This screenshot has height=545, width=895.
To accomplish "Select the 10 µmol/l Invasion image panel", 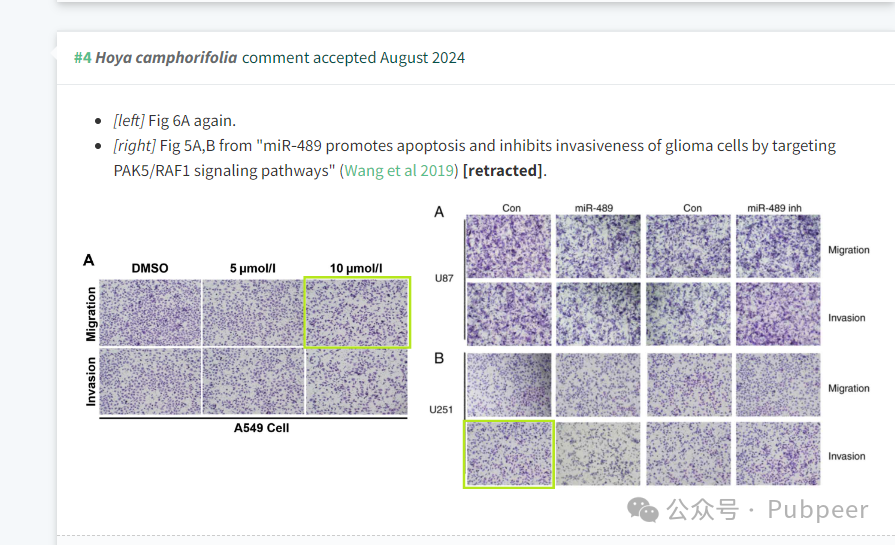I will 357,381.
